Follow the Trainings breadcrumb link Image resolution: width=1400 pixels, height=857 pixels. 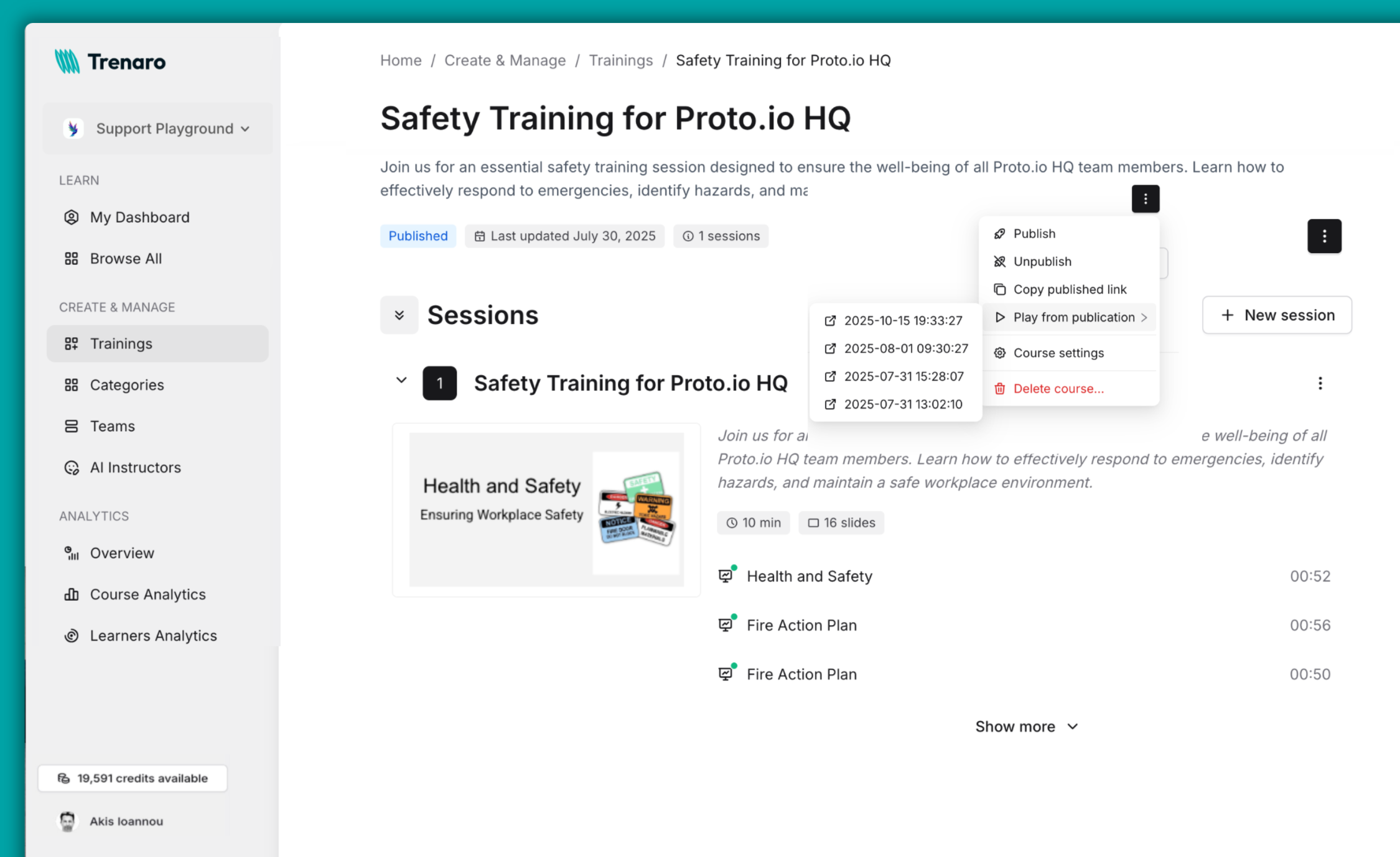[x=620, y=60]
